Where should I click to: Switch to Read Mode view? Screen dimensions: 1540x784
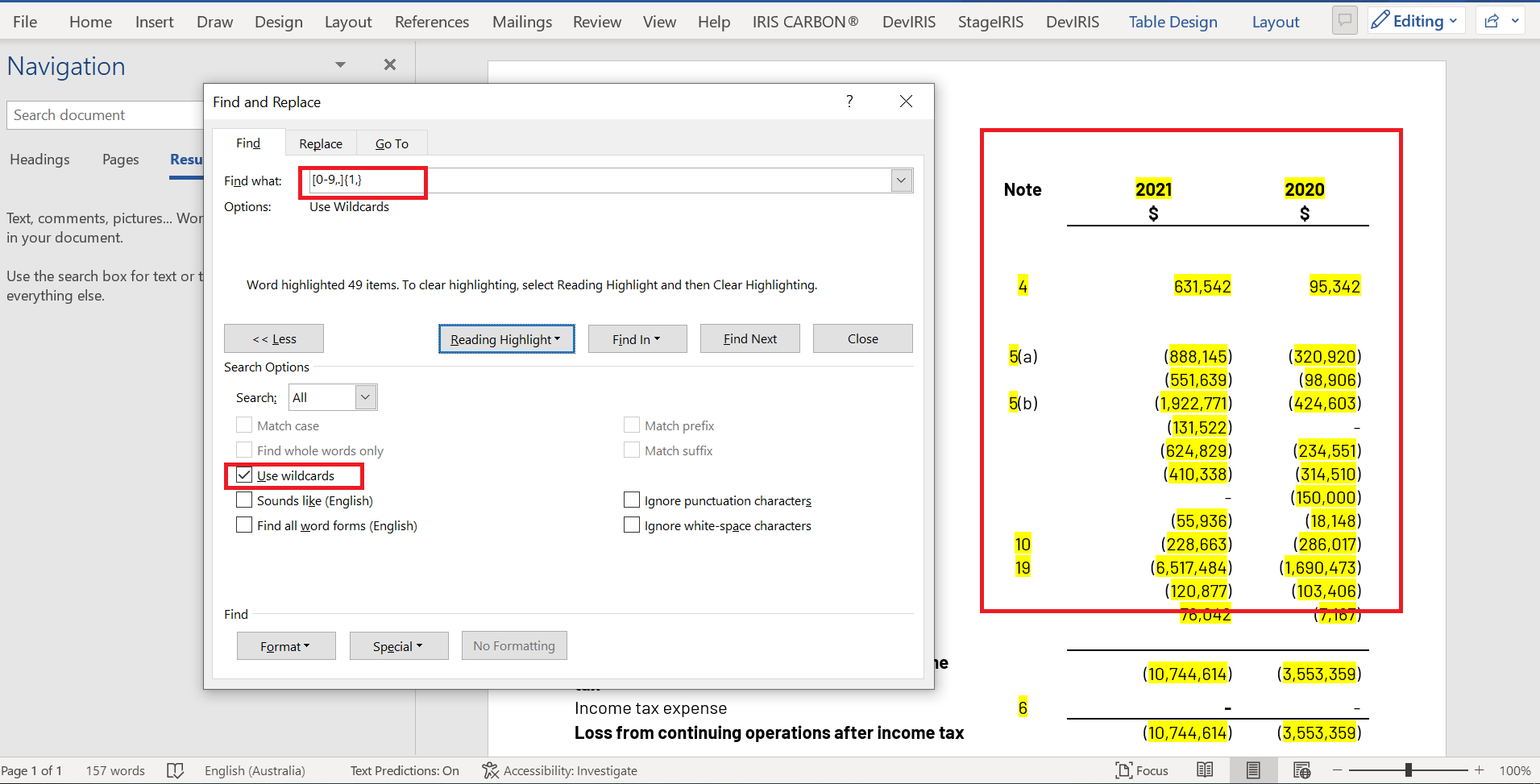pos(1205,769)
